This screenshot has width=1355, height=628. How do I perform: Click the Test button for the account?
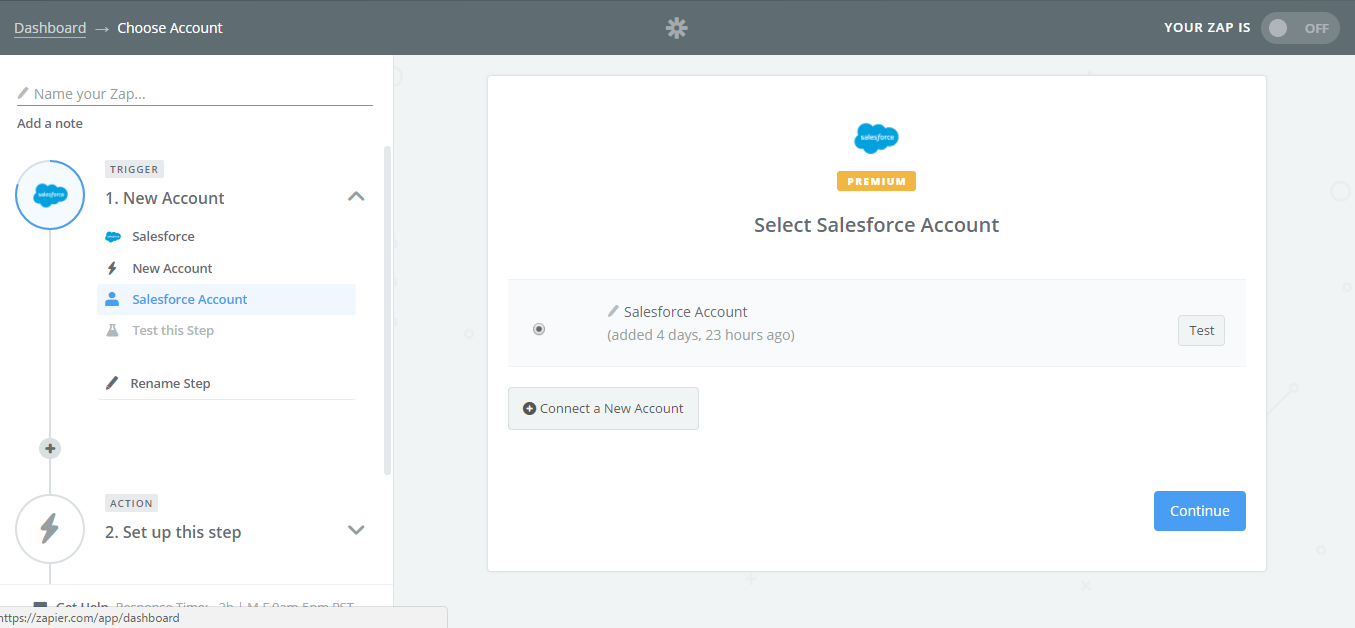coord(1201,330)
